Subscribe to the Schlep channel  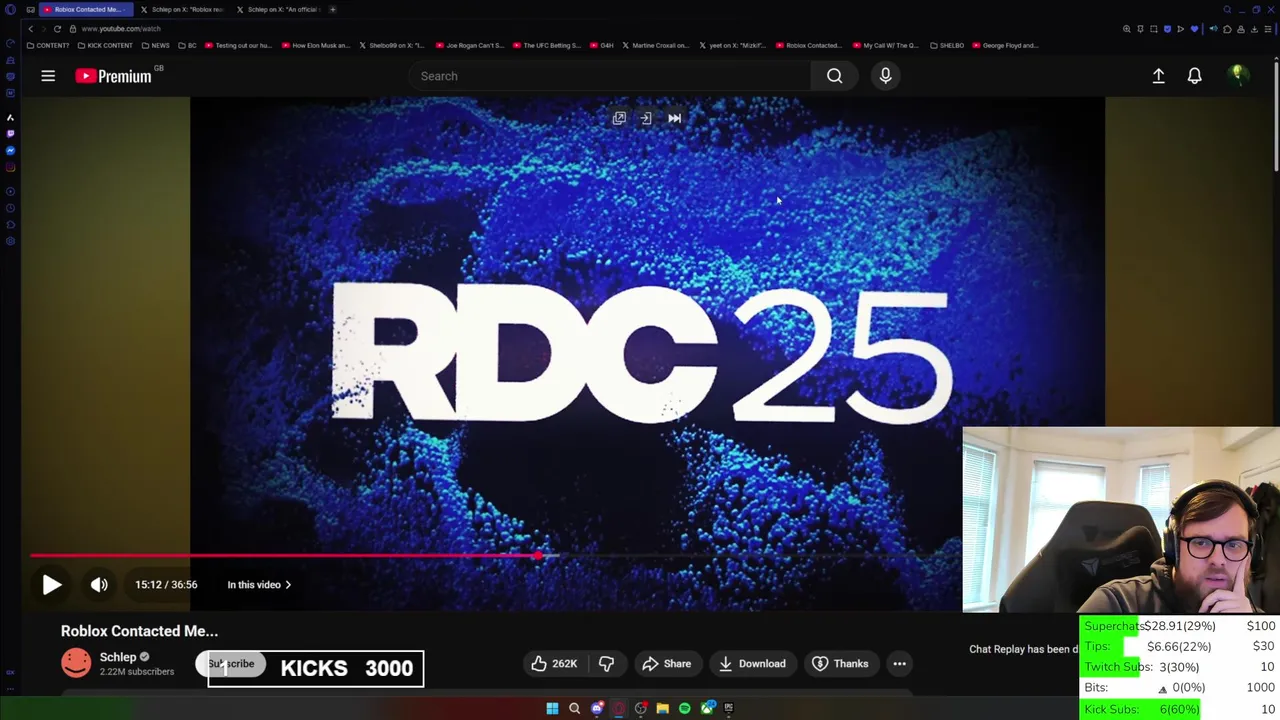coord(231,664)
